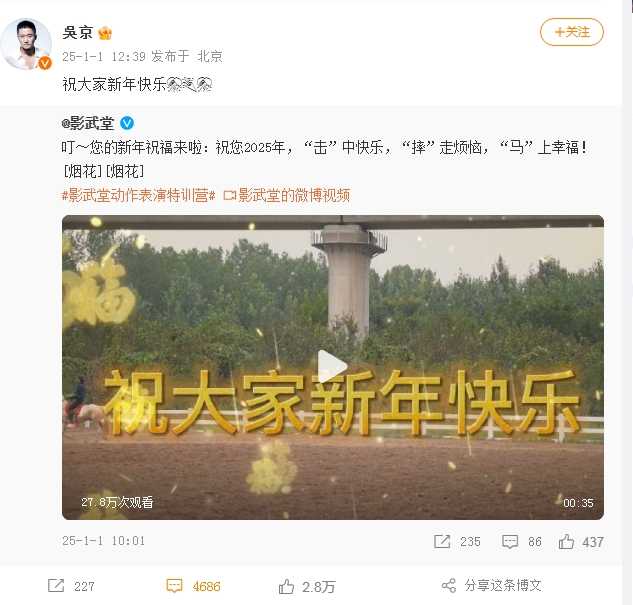Click the share icon for 分享这条博文
Image resolution: width=633 pixels, height=605 pixels.
point(449,585)
